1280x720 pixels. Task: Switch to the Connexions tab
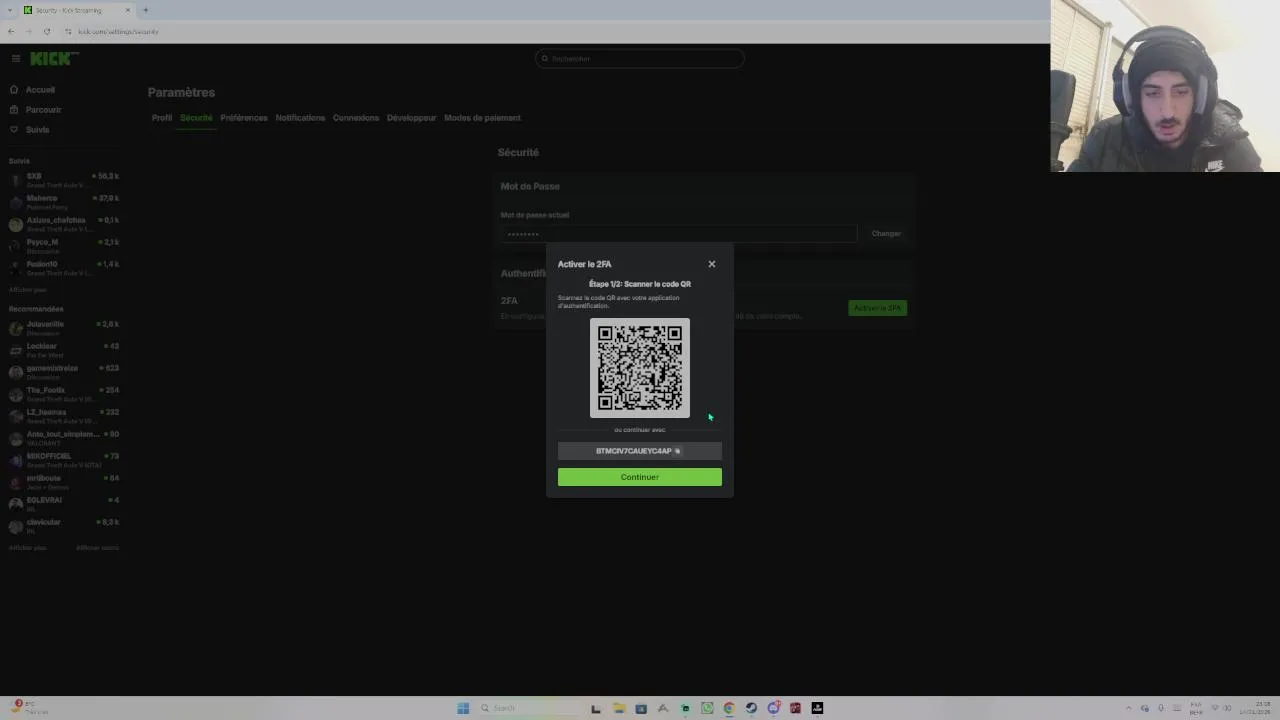coord(356,118)
